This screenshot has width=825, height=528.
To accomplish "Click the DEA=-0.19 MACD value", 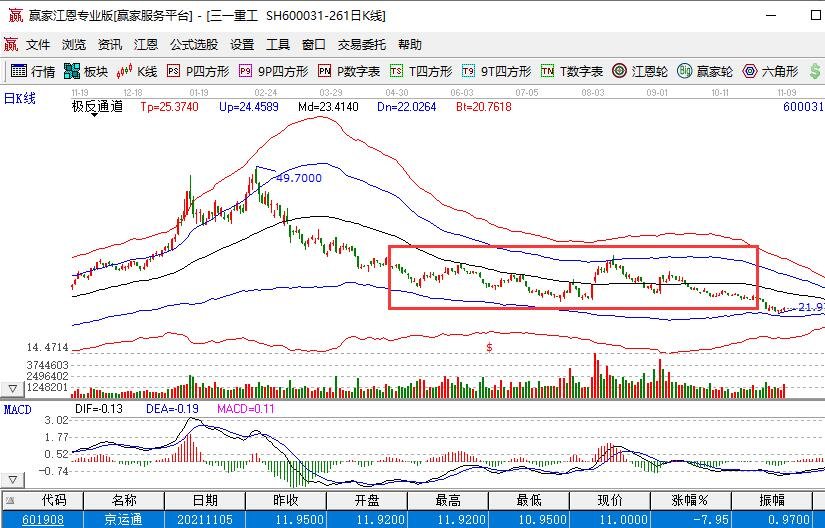I will 173,409.
